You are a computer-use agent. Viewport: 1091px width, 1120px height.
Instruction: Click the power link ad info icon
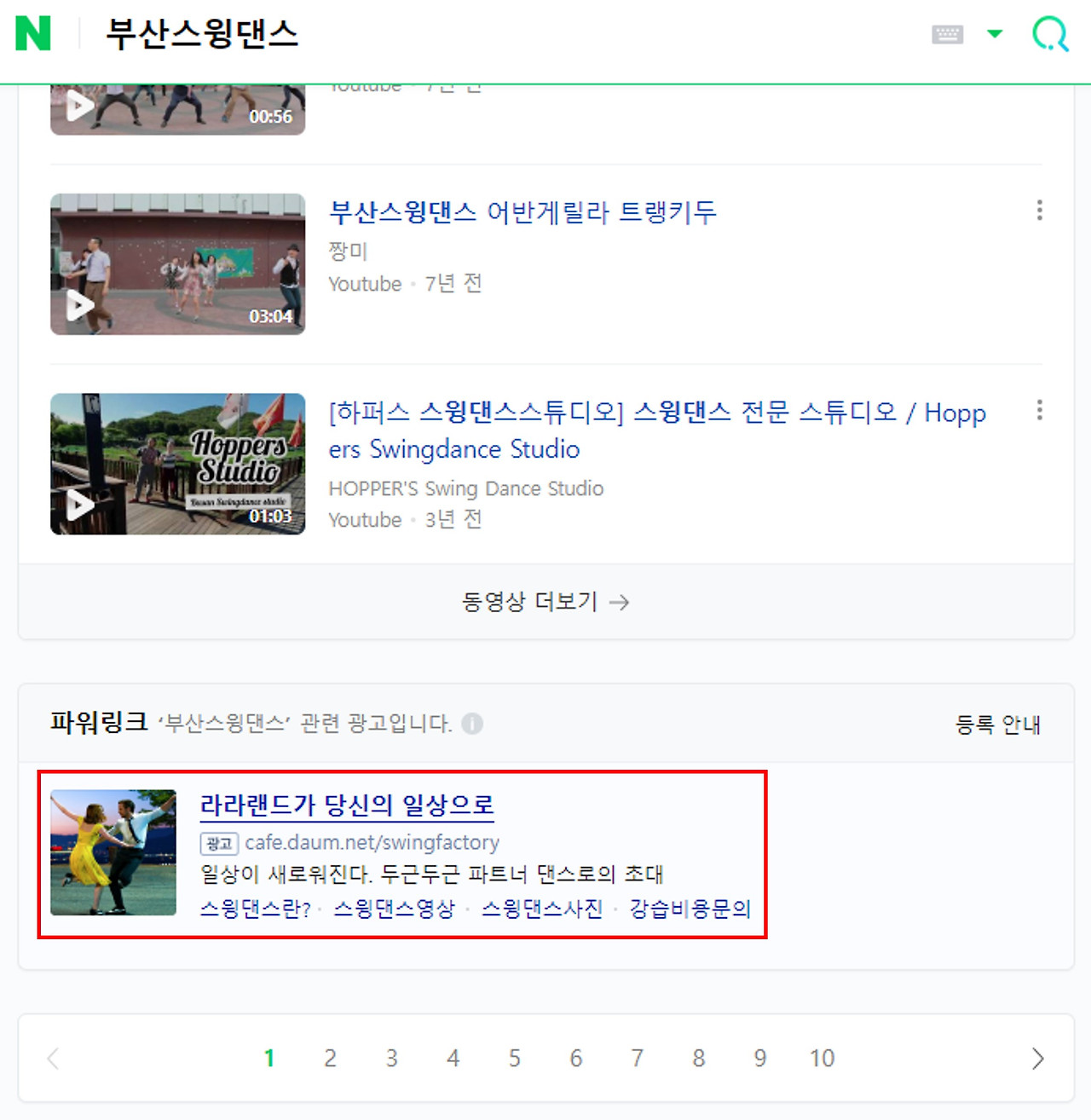click(472, 724)
